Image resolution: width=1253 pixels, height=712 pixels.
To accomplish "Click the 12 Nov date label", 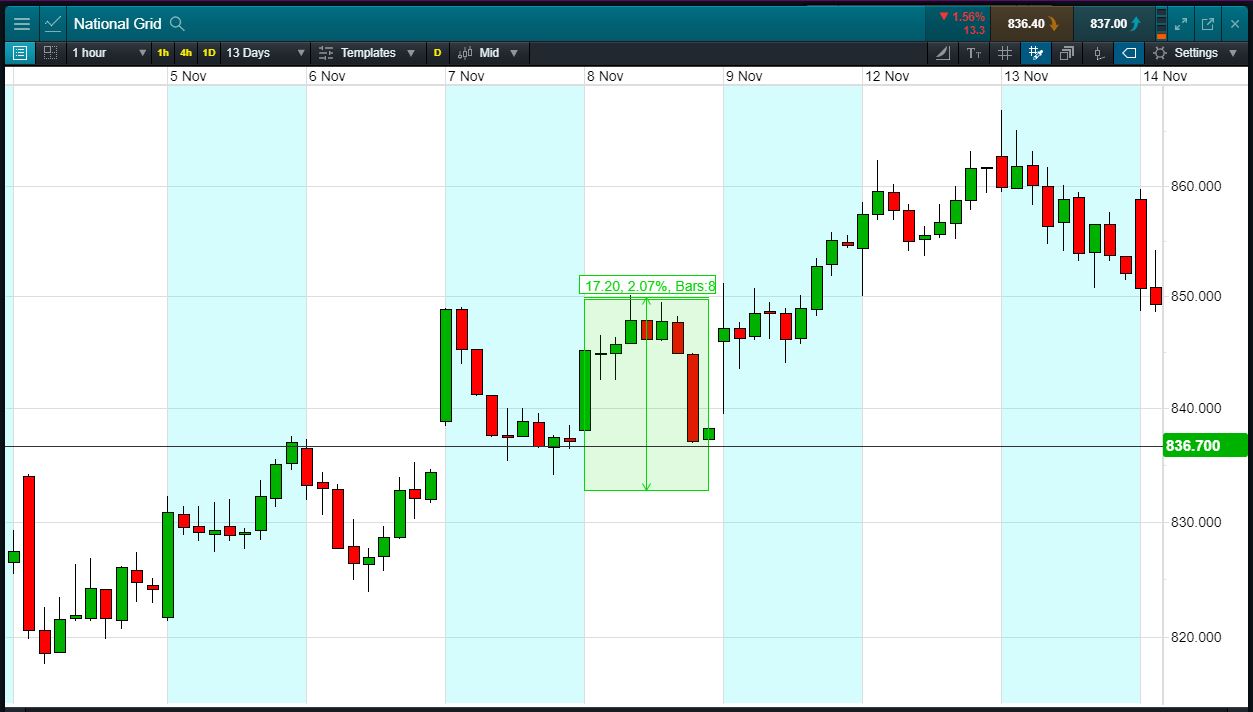I will (x=887, y=76).
